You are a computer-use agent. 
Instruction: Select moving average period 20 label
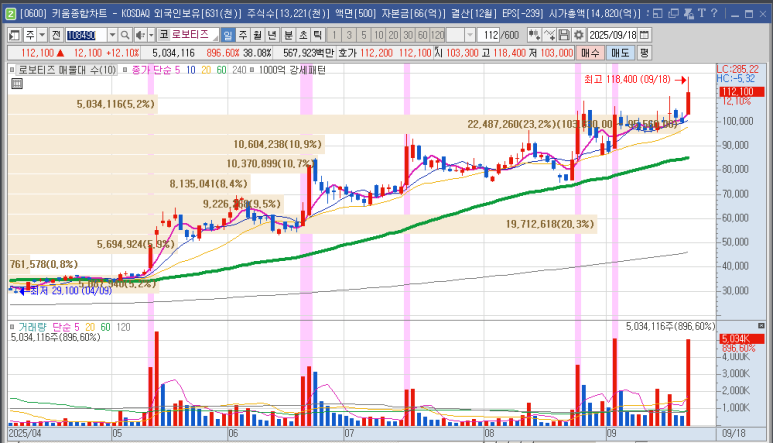(x=206, y=70)
